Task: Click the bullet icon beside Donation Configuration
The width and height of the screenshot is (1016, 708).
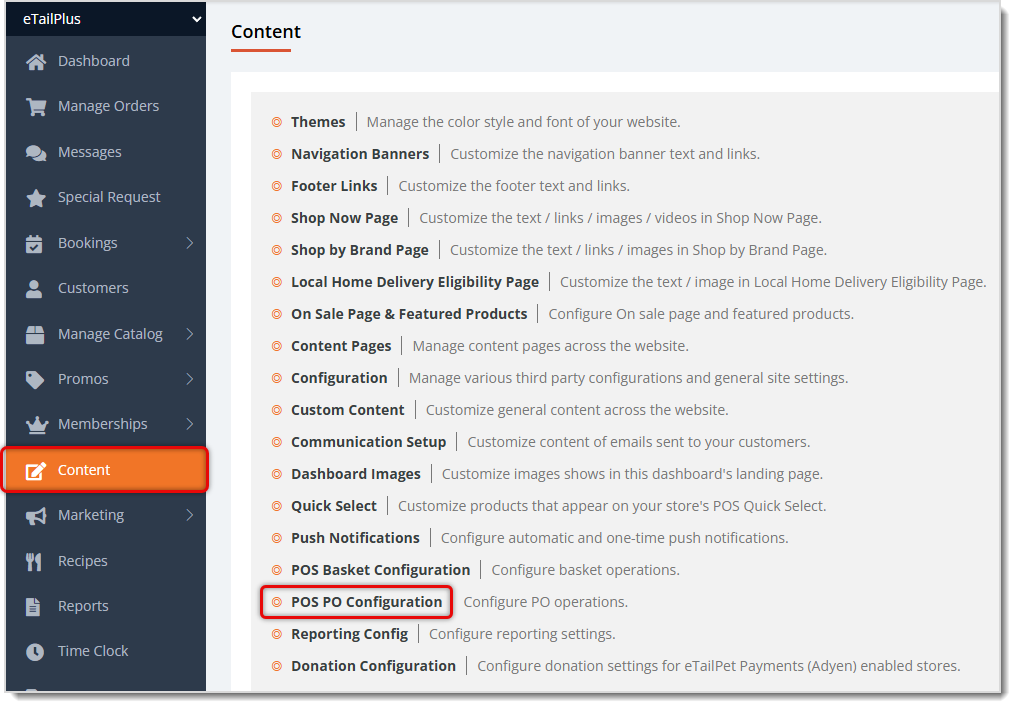Action: click(277, 666)
